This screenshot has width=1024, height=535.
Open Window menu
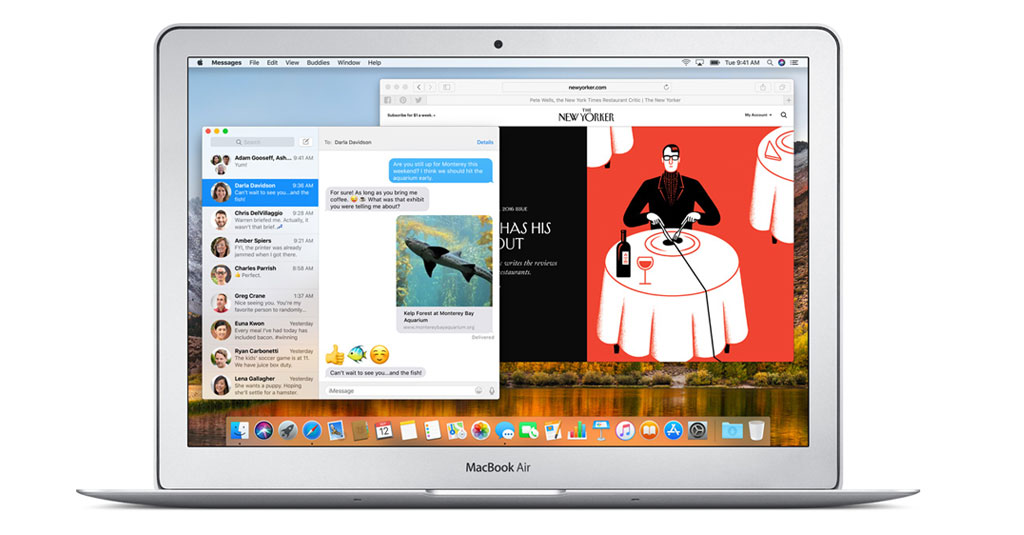coord(349,63)
